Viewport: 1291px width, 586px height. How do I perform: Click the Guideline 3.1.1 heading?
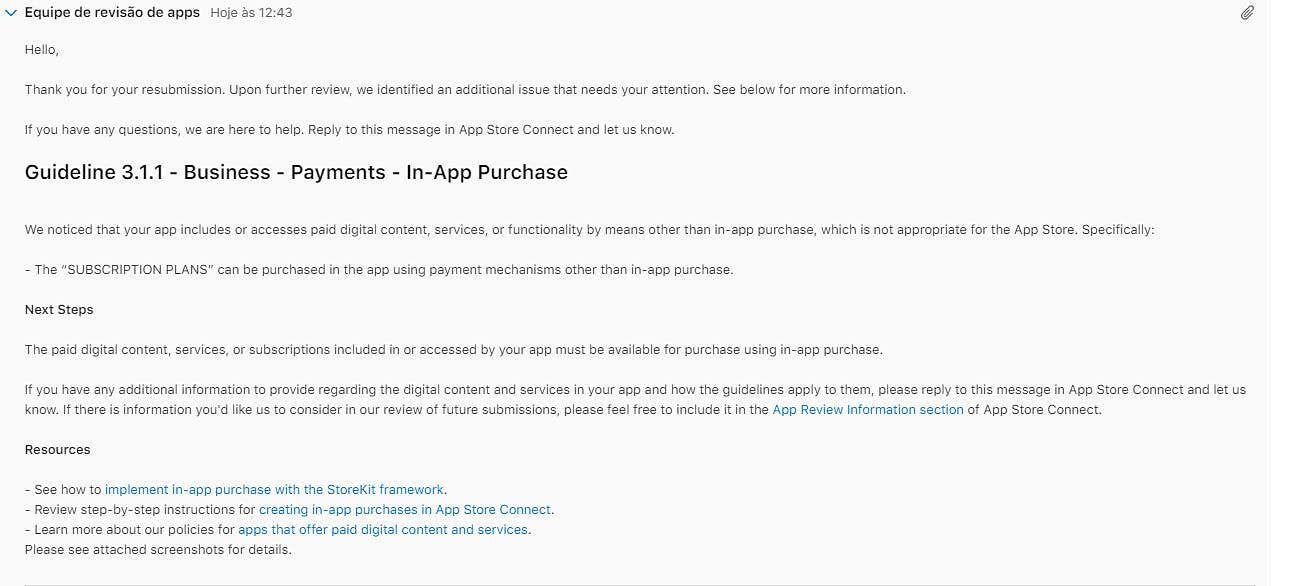coord(296,172)
